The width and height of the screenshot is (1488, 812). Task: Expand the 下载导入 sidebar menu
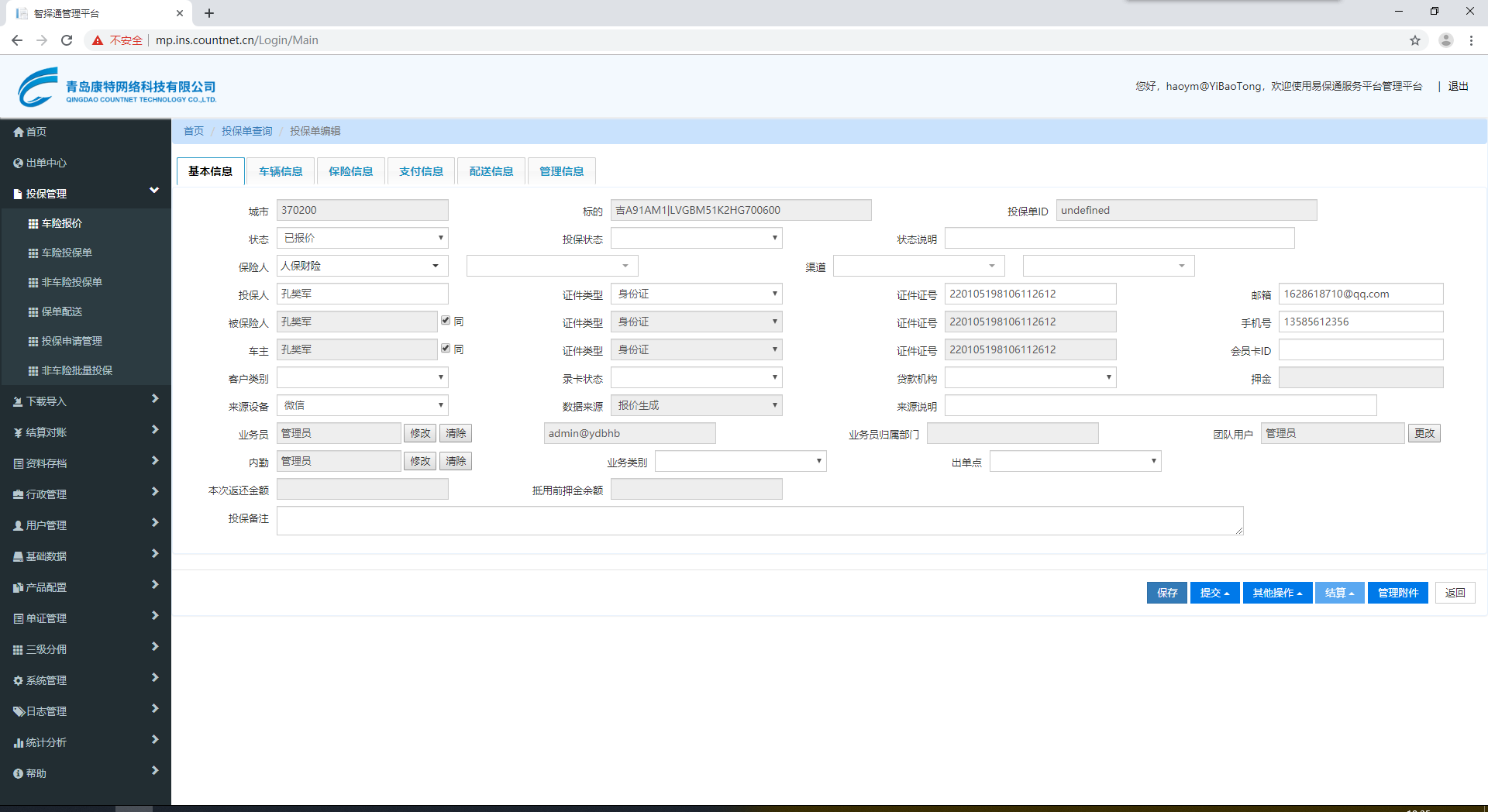coord(85,401)
